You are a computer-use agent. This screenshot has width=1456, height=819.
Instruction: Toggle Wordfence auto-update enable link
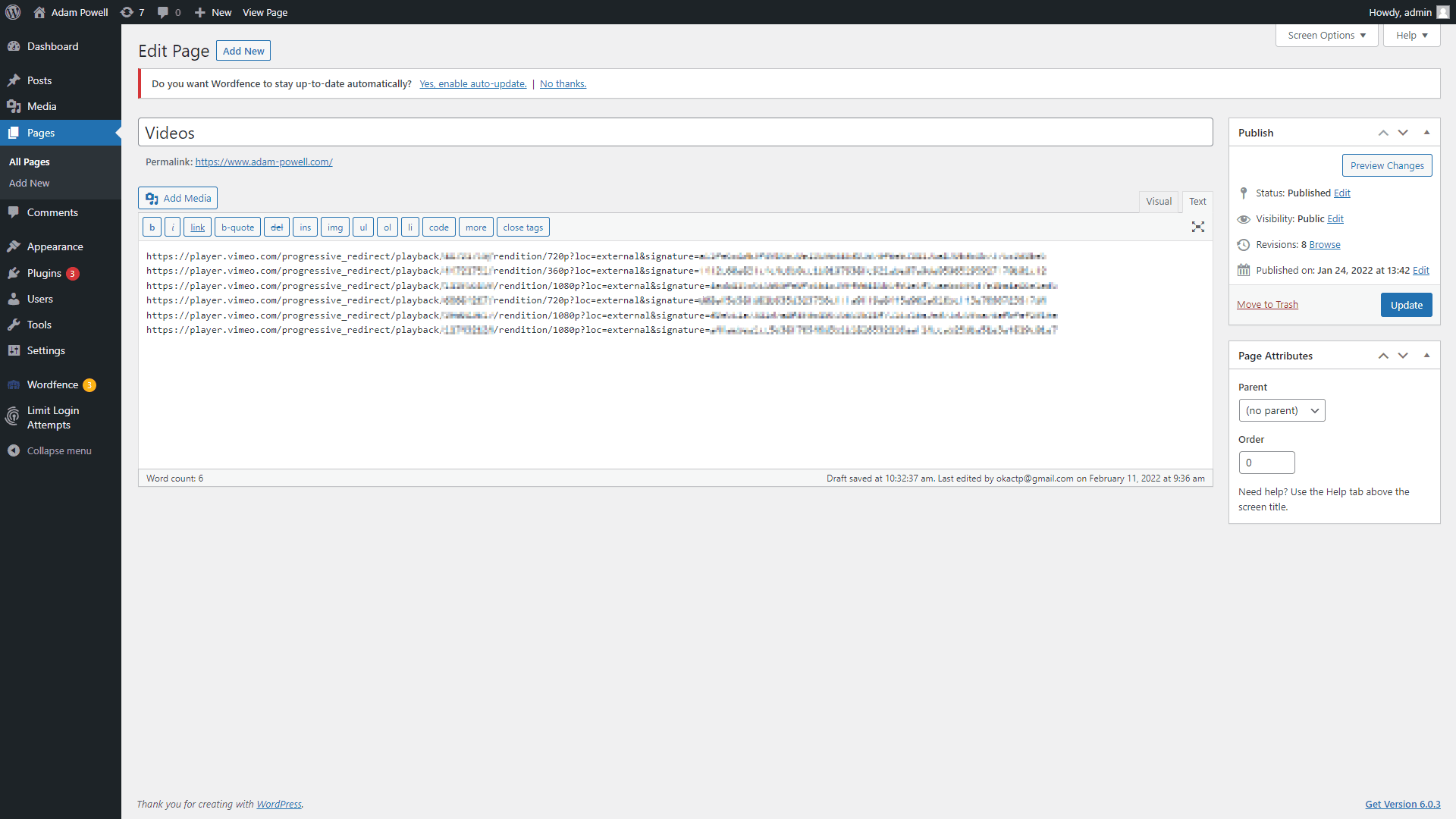473,83
